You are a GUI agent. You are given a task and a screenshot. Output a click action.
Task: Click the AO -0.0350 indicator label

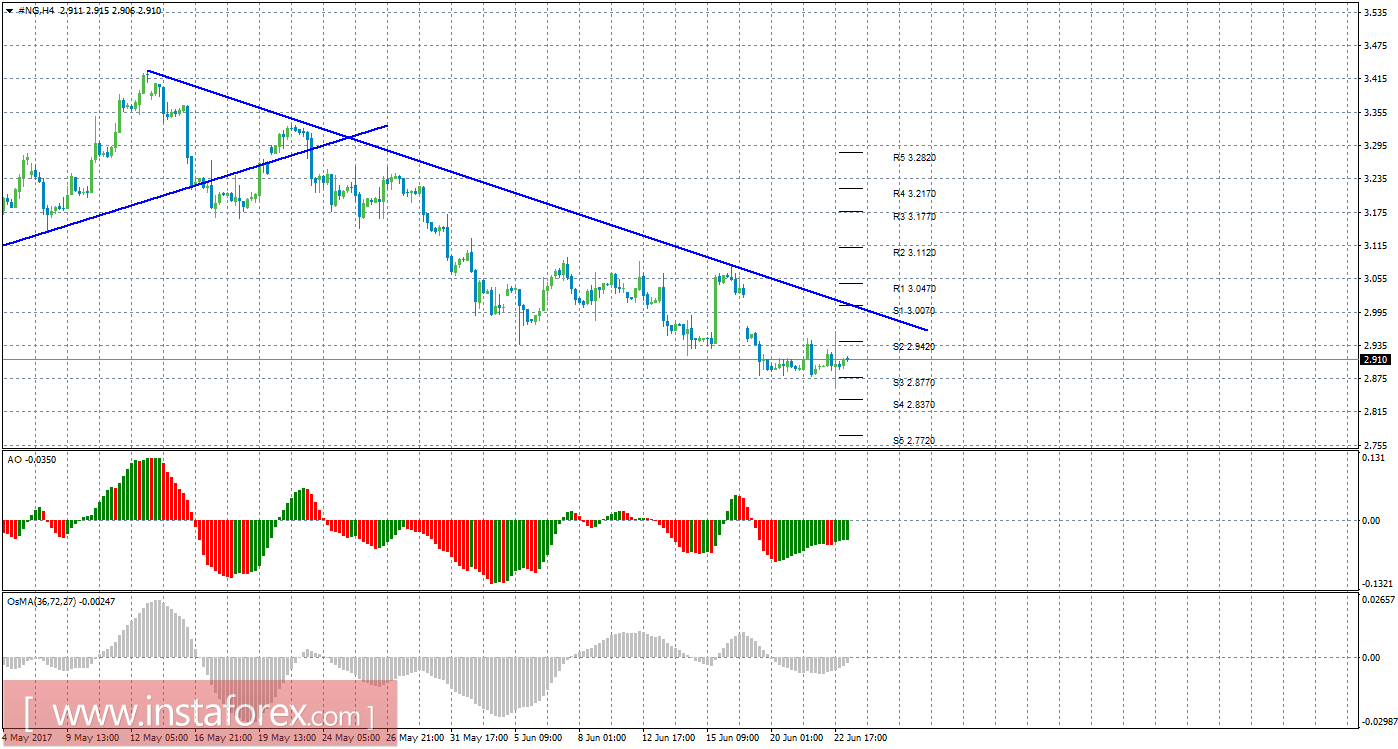(32, 458)
